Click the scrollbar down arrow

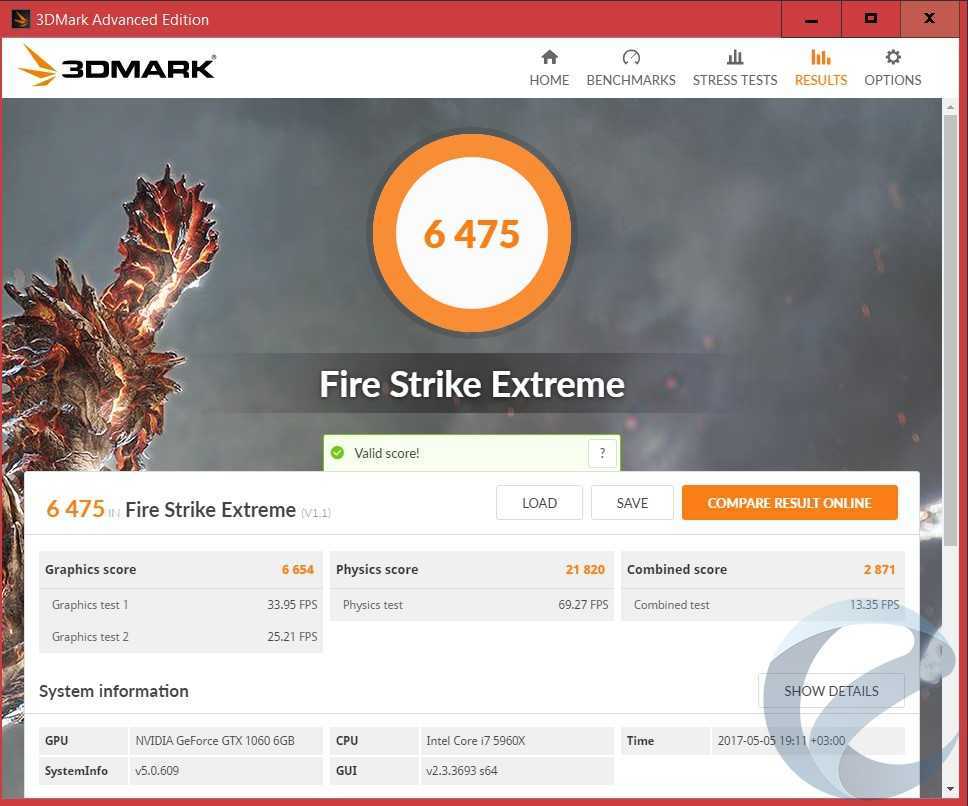pos(949,789)
